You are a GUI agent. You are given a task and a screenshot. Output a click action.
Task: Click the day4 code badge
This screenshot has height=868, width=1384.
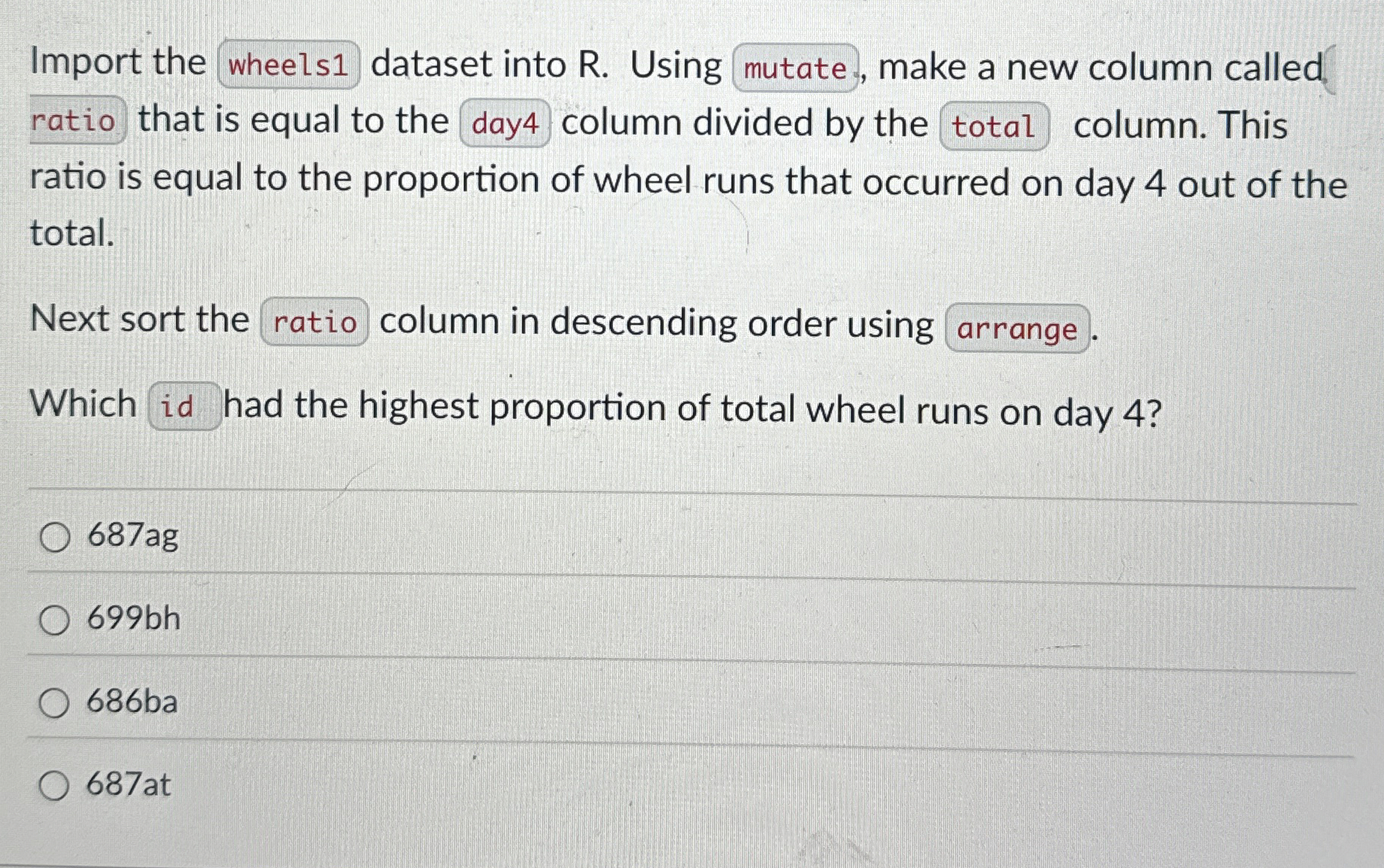505,125
